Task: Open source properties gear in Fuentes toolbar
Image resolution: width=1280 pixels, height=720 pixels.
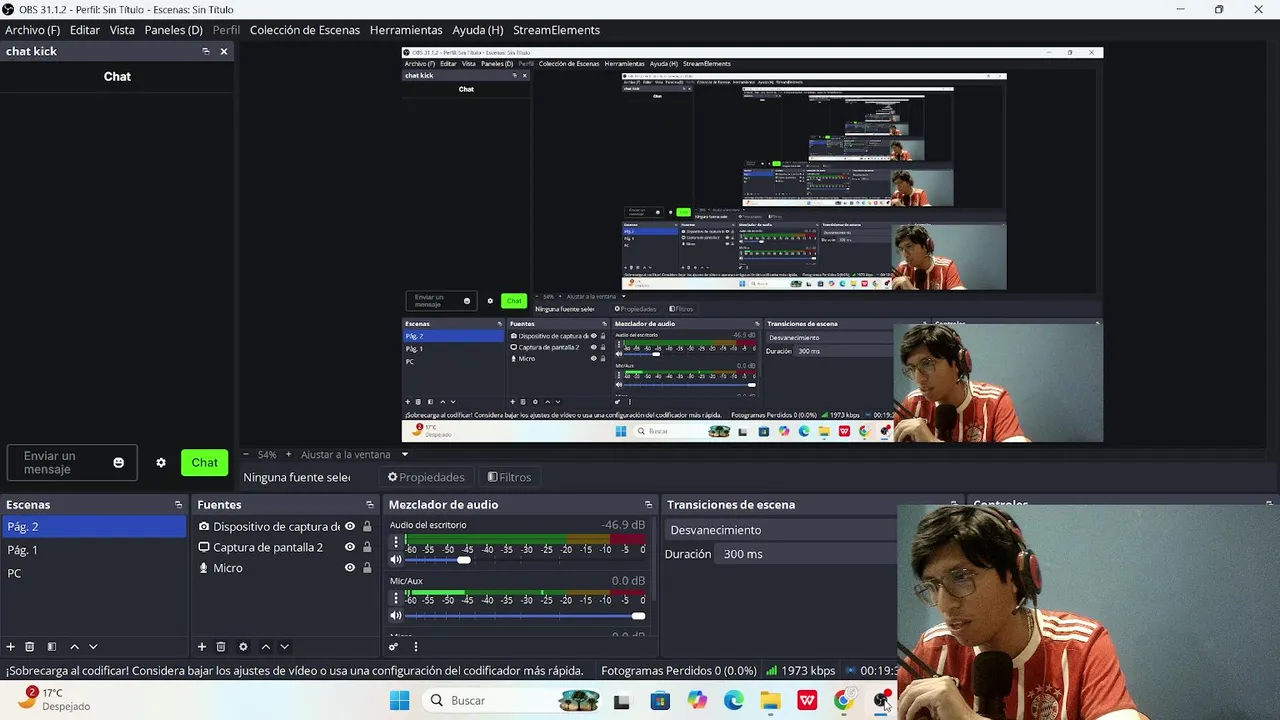Action: click(x=243, y=647)
